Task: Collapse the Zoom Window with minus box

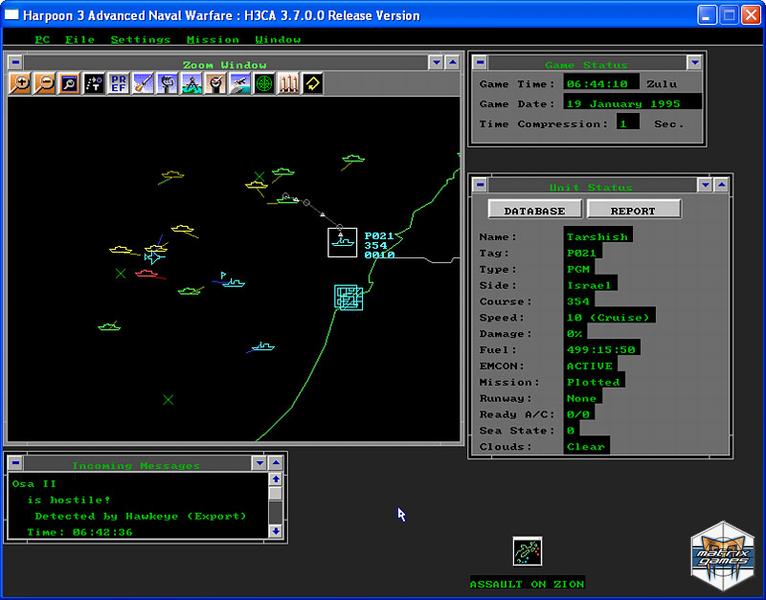Action: click(14, 62)
